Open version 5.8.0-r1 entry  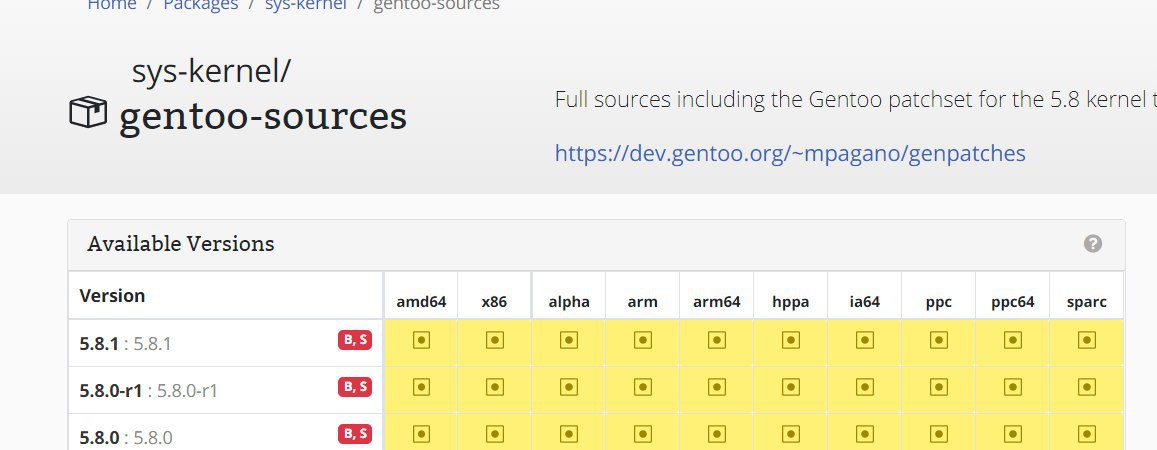coord(111,390)
